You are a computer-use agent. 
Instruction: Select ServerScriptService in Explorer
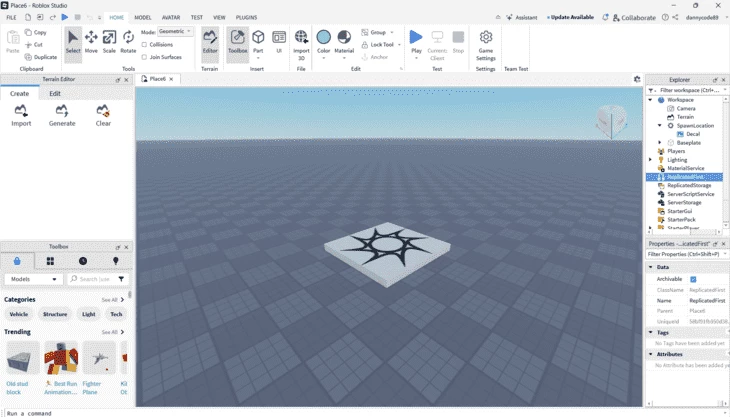tap(690, 194)
